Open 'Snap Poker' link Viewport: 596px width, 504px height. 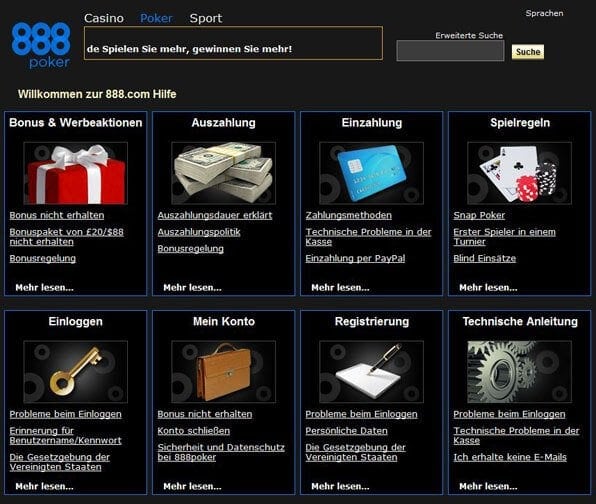pos(479,215)
